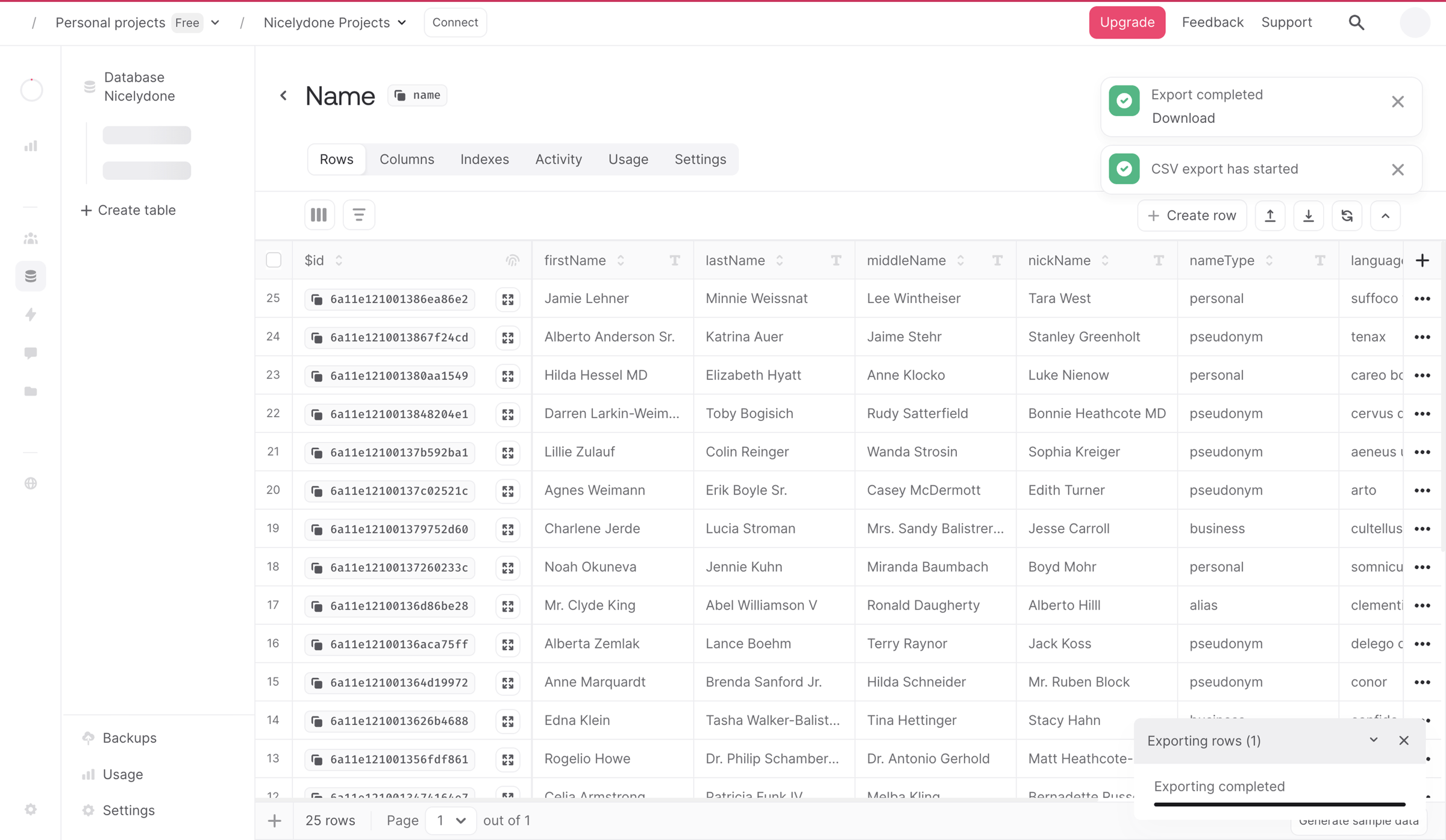Click the import upload arrow icon
Screen dimensions: 1446x840
click(1270, 216)
